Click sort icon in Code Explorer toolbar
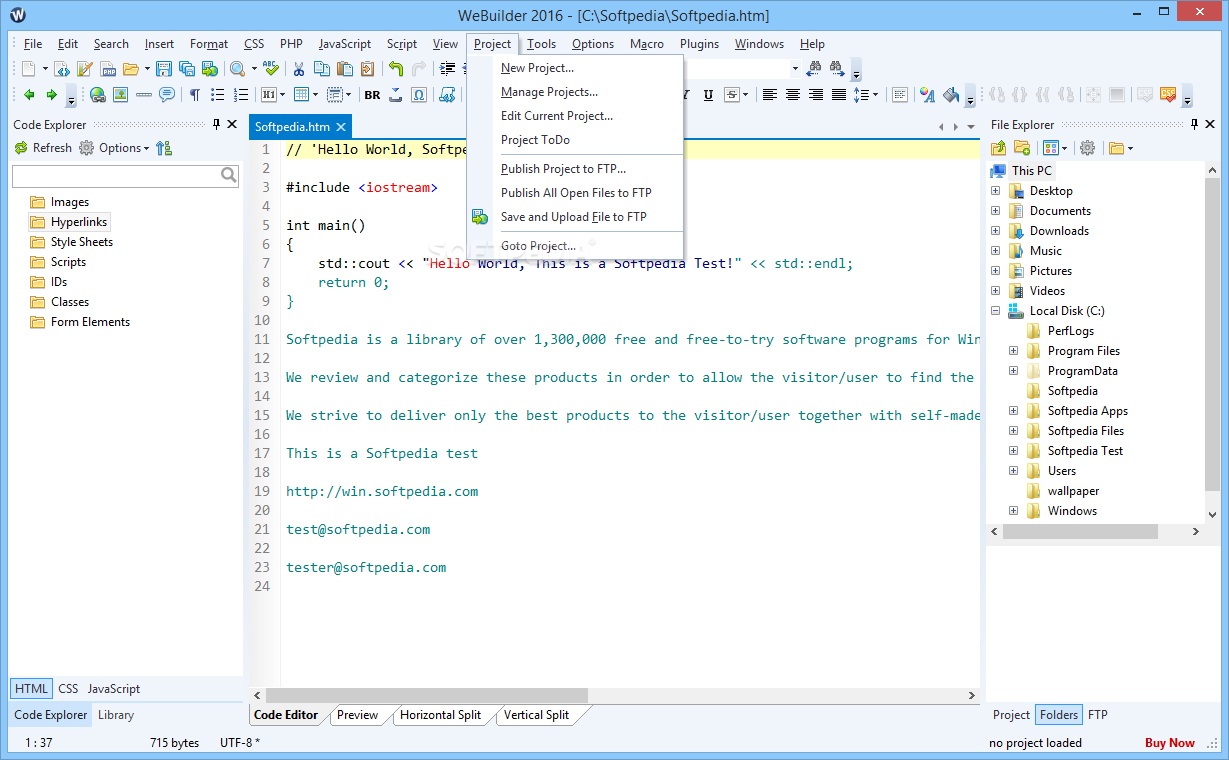Image resolution: width=1229 pixels, height=760 pixels. [x=164, y=148]
